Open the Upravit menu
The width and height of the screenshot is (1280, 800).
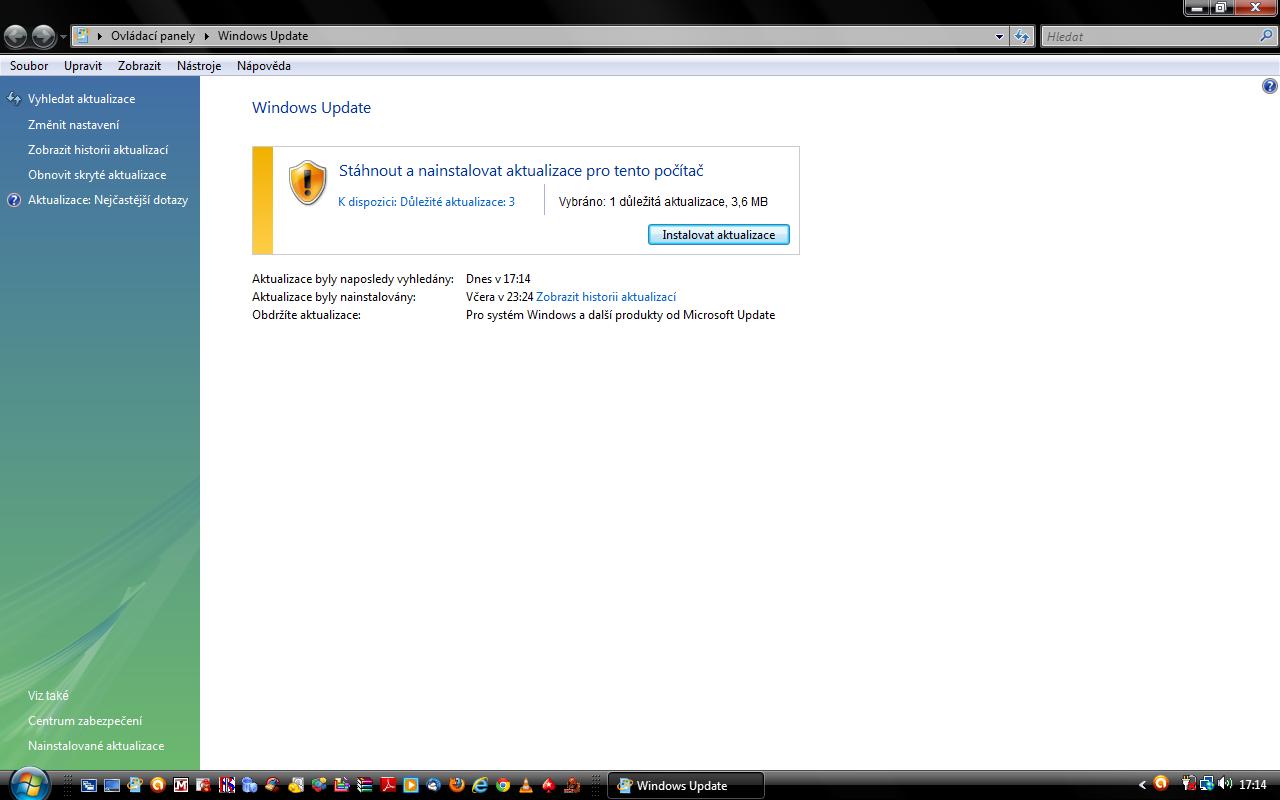pos(83,66)
